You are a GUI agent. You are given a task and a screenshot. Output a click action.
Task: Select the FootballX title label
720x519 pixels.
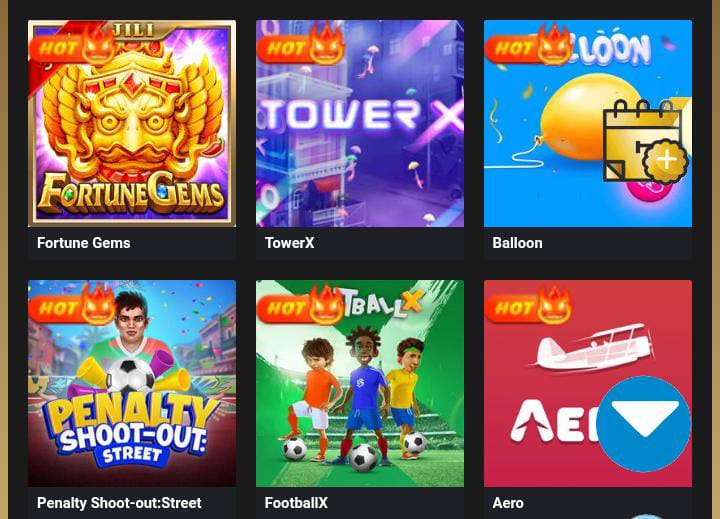pos(296,503)
